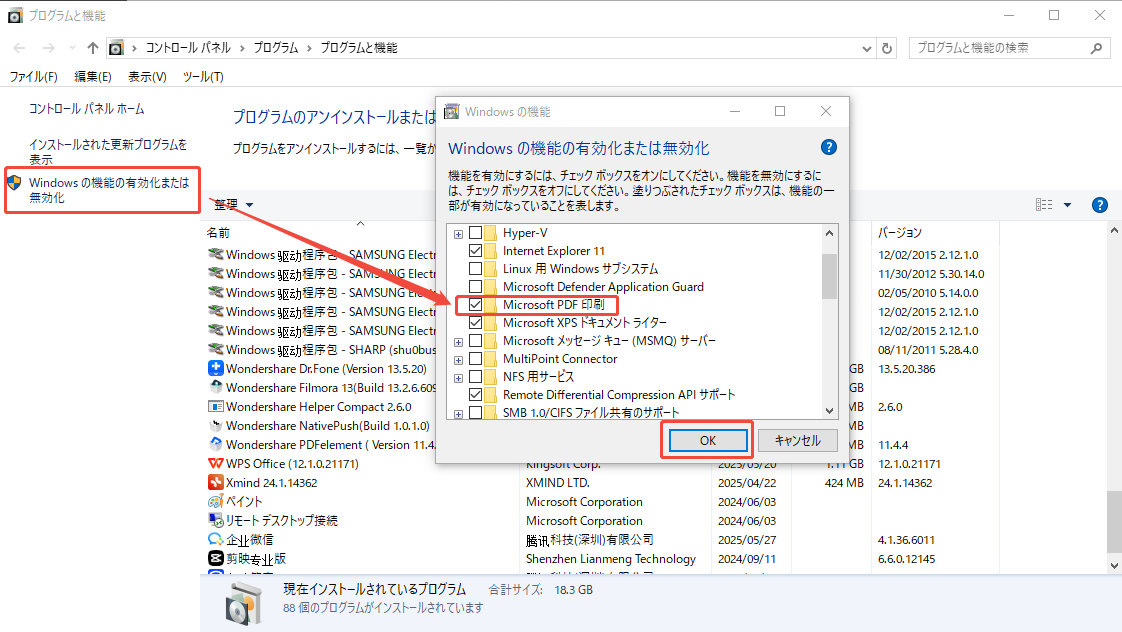Select Wondershare Dr.Fone program icon

click(215, 369)
